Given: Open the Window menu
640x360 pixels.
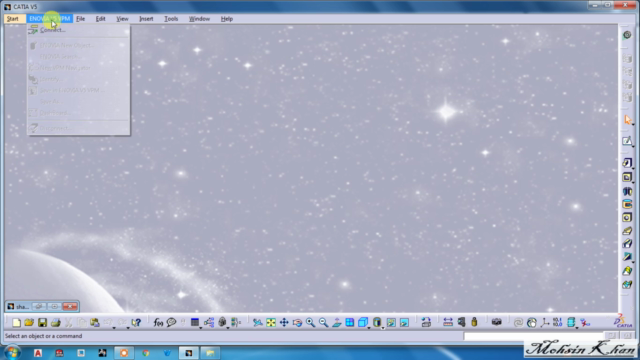Looking at the screenshot, I should tap(199, 19).
